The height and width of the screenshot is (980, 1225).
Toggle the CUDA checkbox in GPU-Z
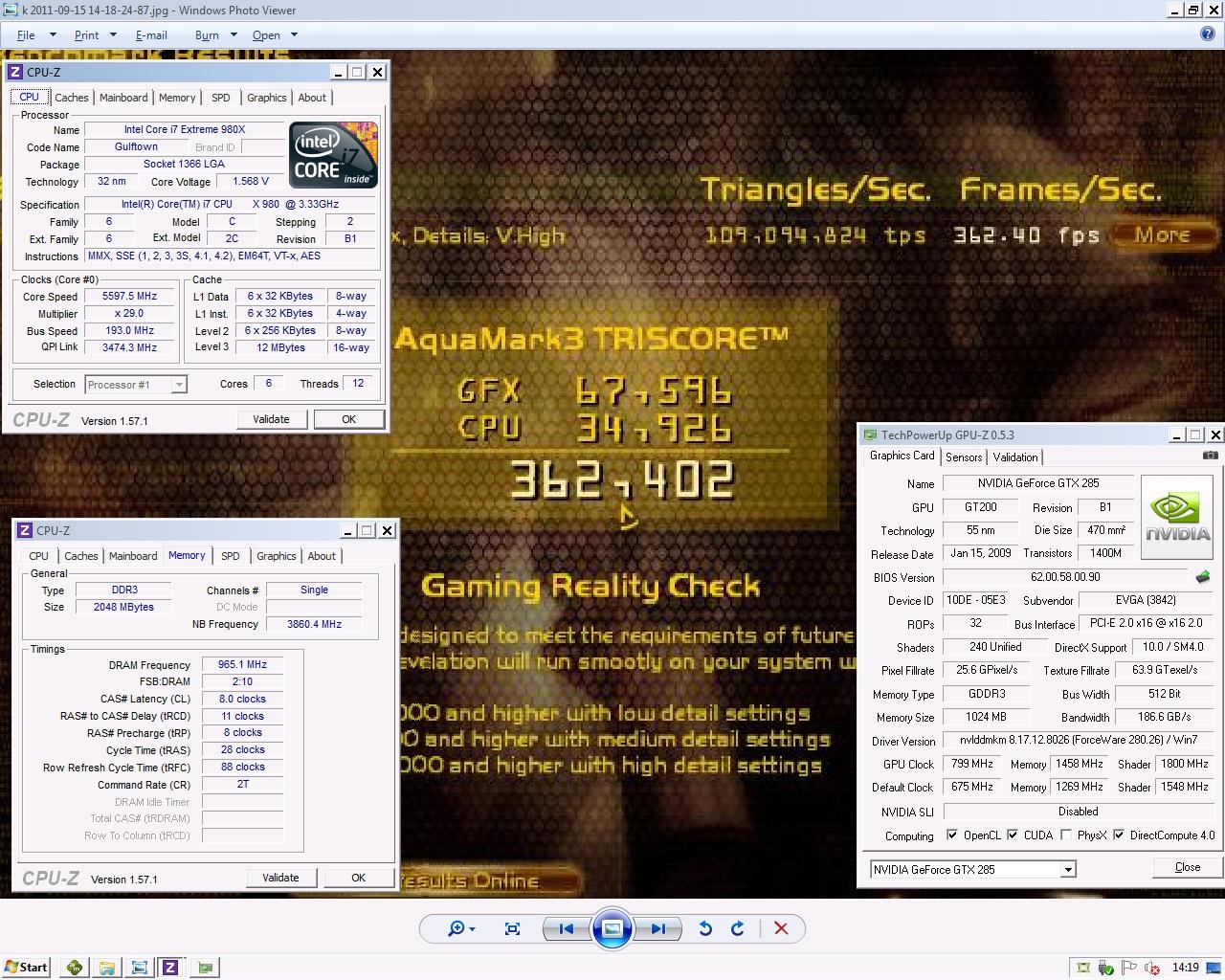point(1013,835)
